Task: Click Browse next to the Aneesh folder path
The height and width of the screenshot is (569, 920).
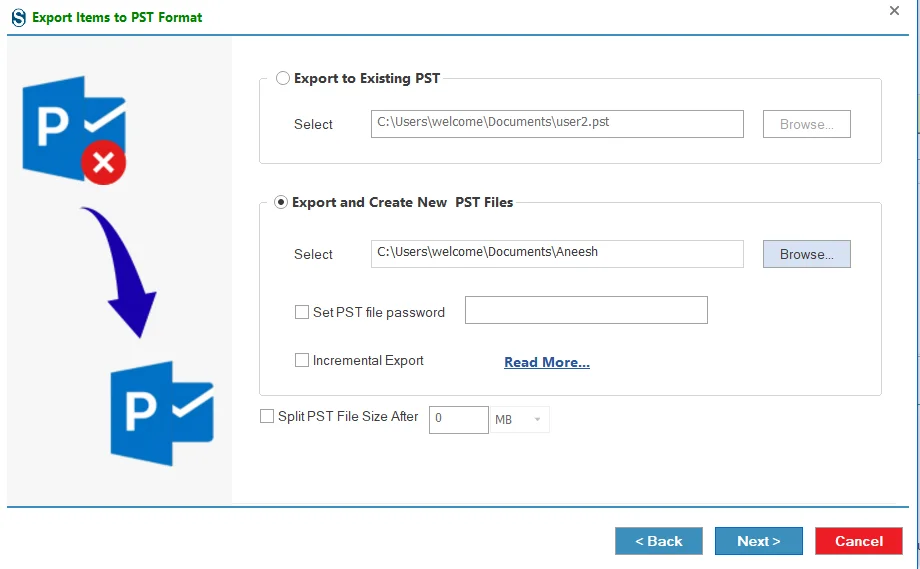Action: tap(807, 254)
